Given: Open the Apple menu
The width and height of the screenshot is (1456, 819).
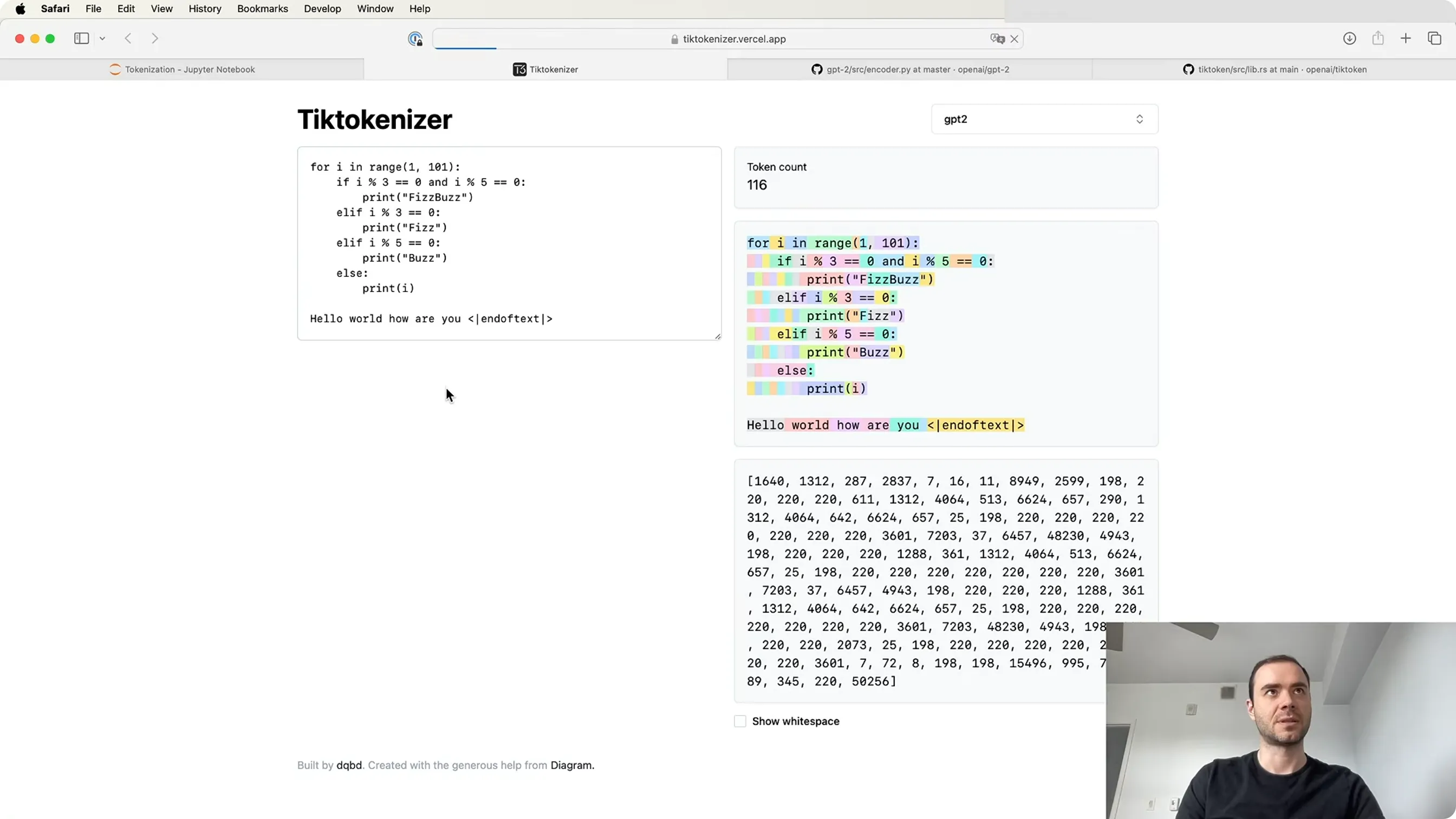Looking at the screenshot, I should click(21, 9).
